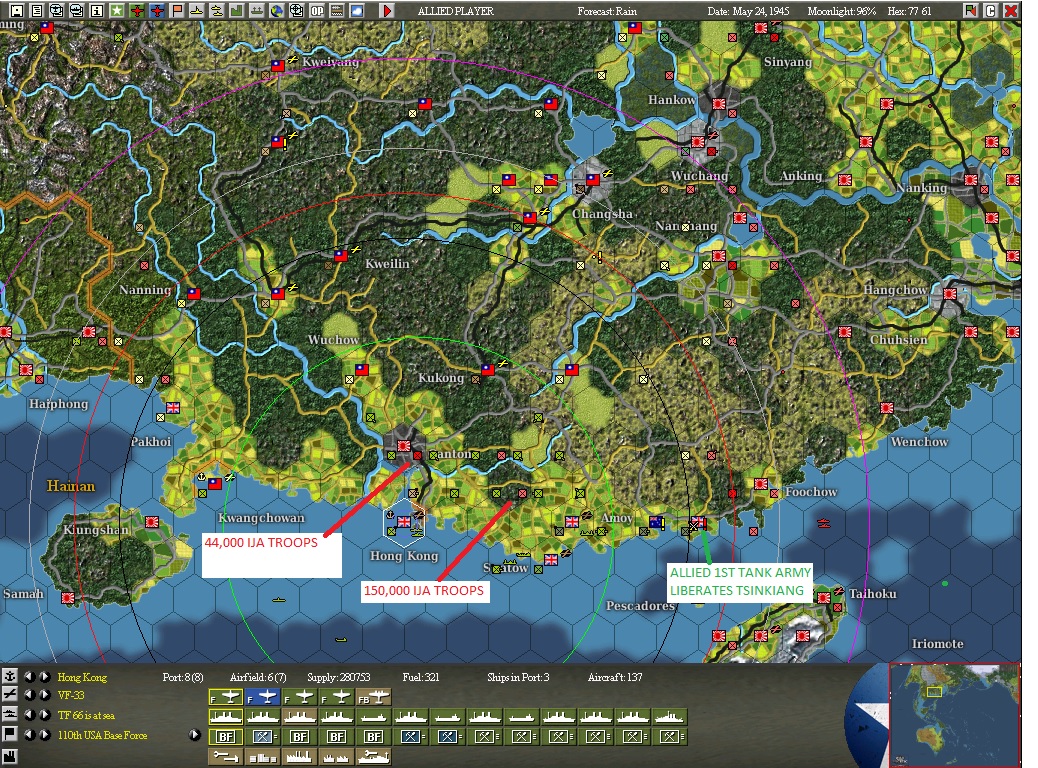The image size is (1038, 768).
Task: Show next air unit after VF-33
Action: point(44,695)
